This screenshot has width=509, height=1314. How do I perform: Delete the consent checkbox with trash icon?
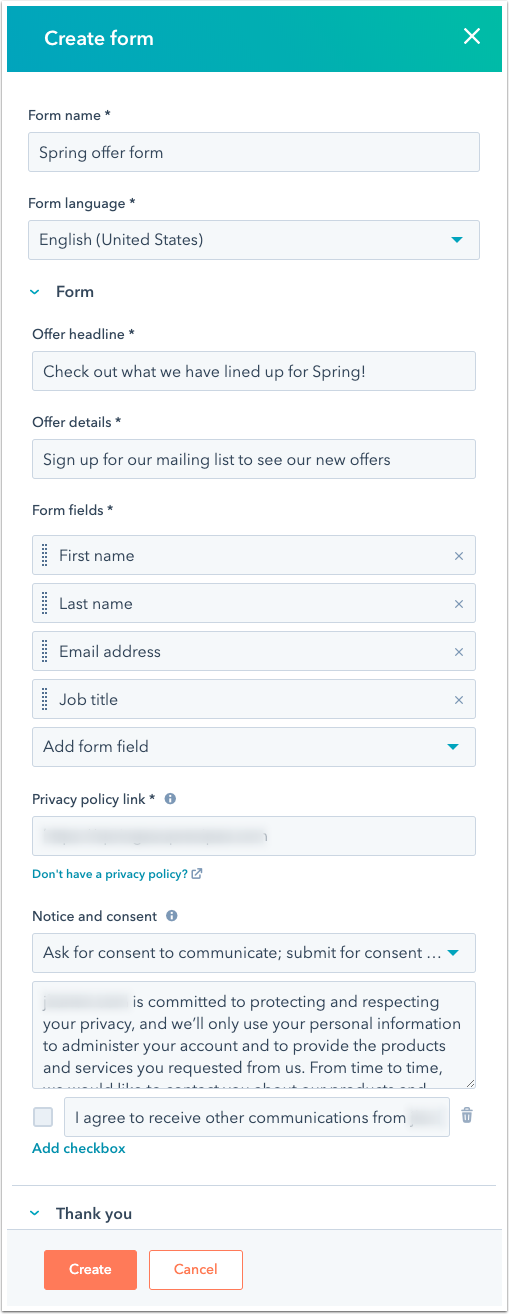[x=466, y=1116]
